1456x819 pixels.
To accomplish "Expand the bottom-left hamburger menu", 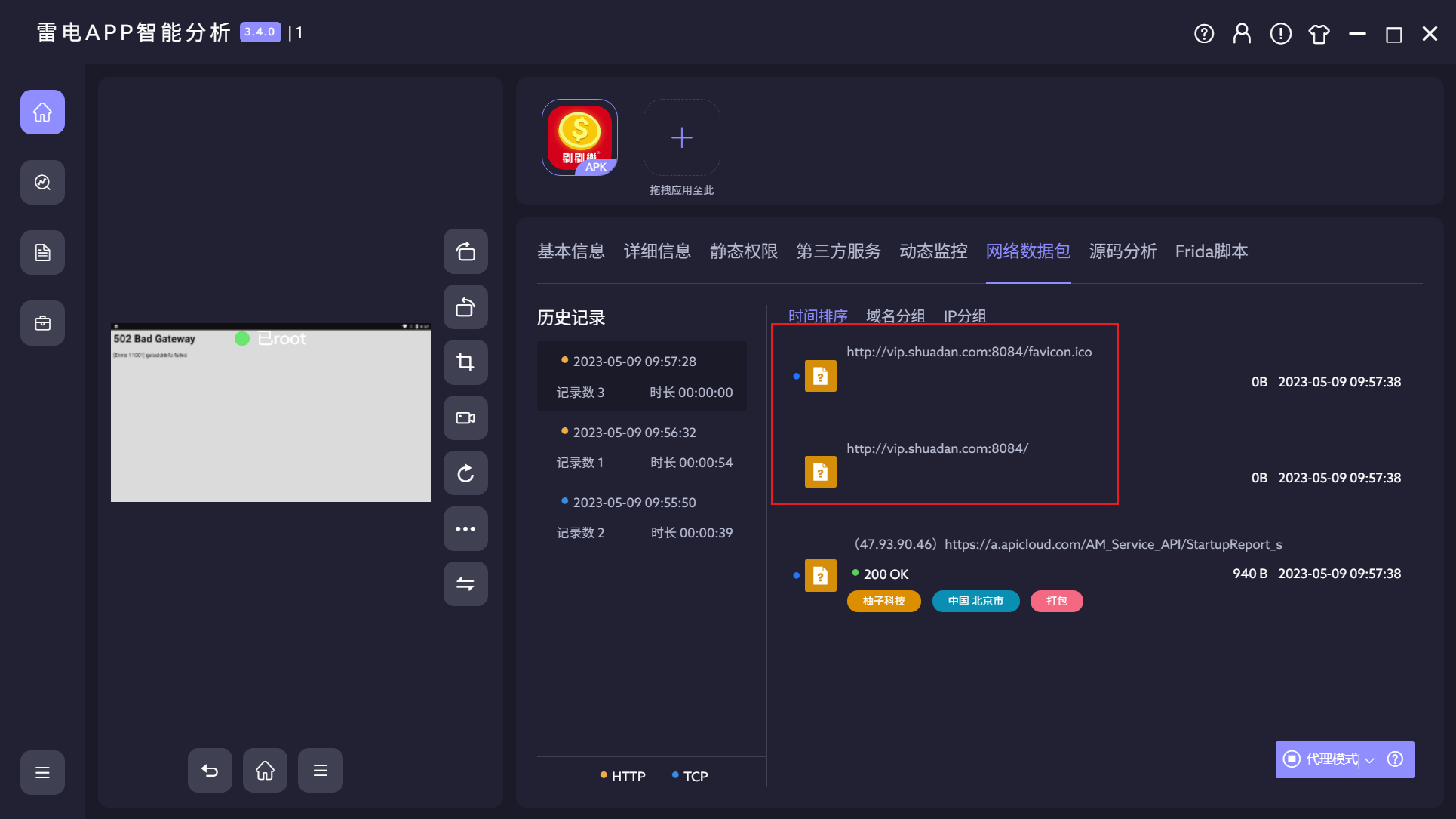I will (x=42, y=772).
